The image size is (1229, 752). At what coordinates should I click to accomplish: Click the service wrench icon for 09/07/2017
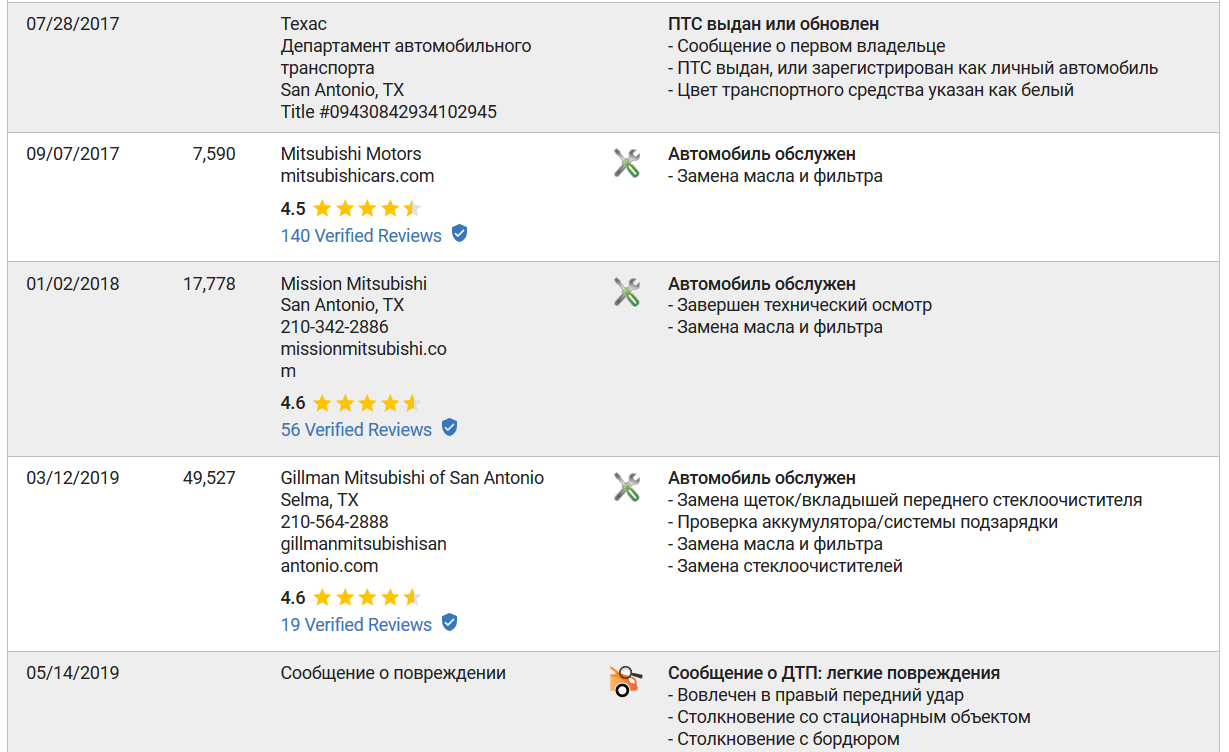pos(627,162)
